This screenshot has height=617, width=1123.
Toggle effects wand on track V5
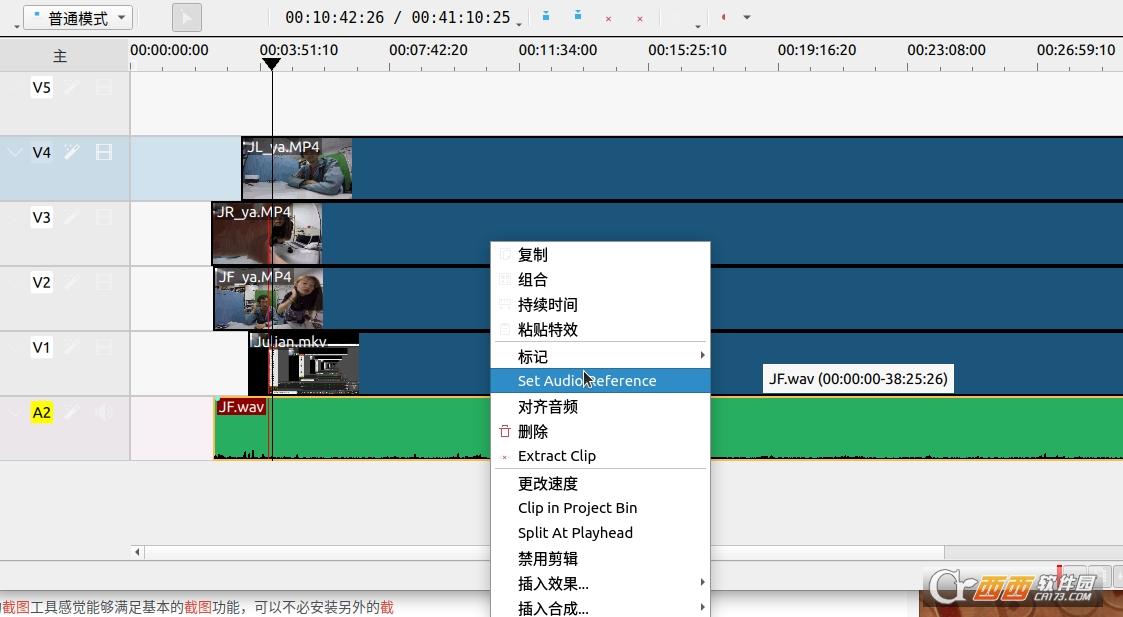point(72,87)
